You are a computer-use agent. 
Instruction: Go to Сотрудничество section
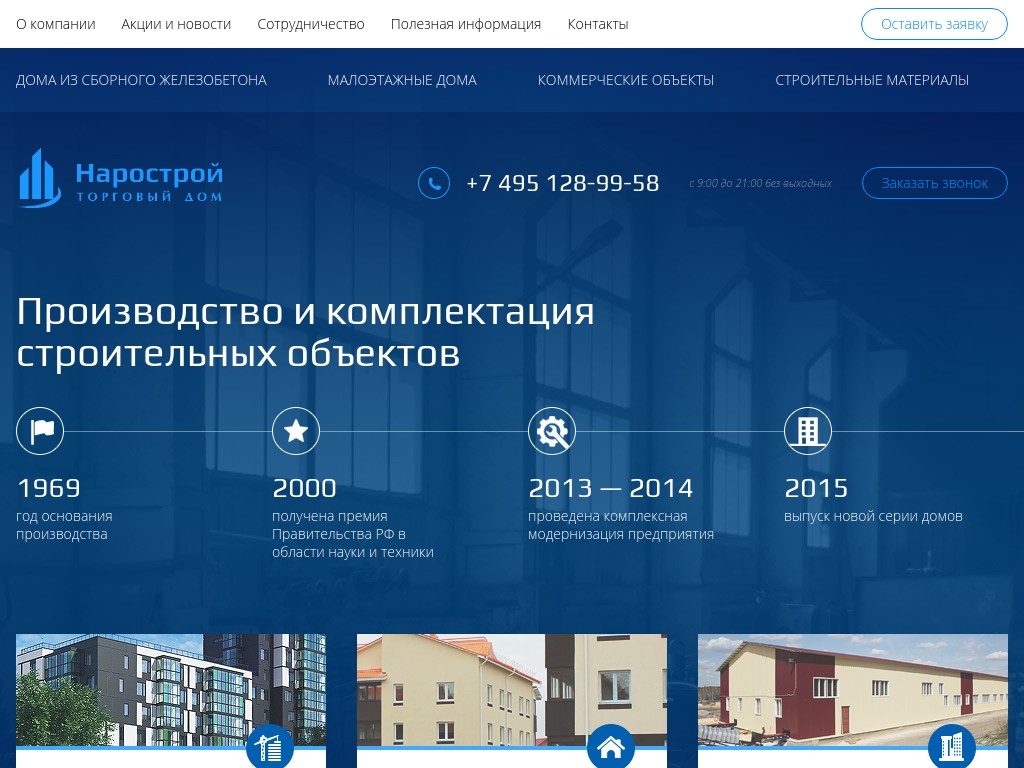point(311,24)
